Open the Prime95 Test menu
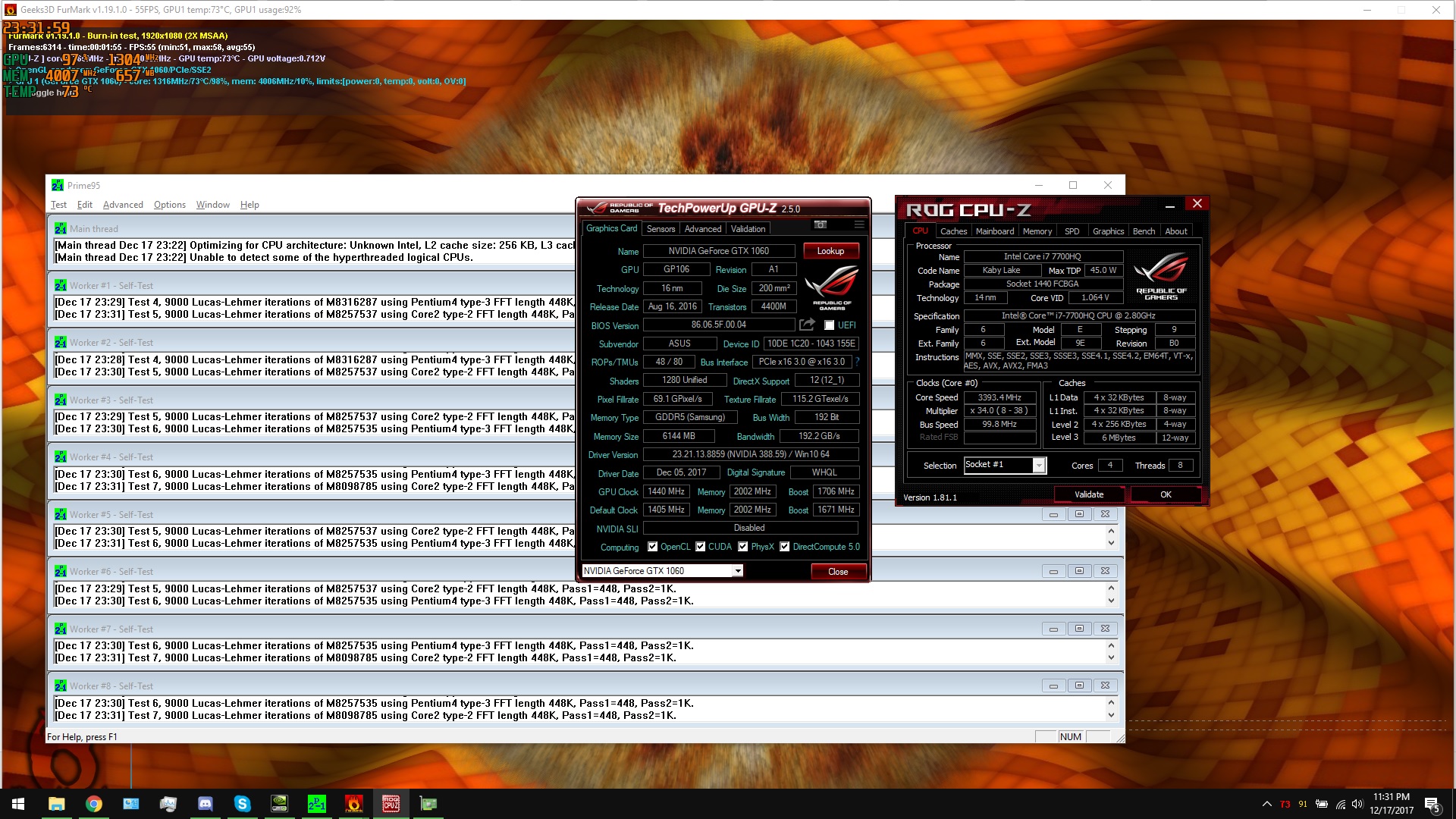Viewport: 1456px width, 819px height. click(58, 205)
